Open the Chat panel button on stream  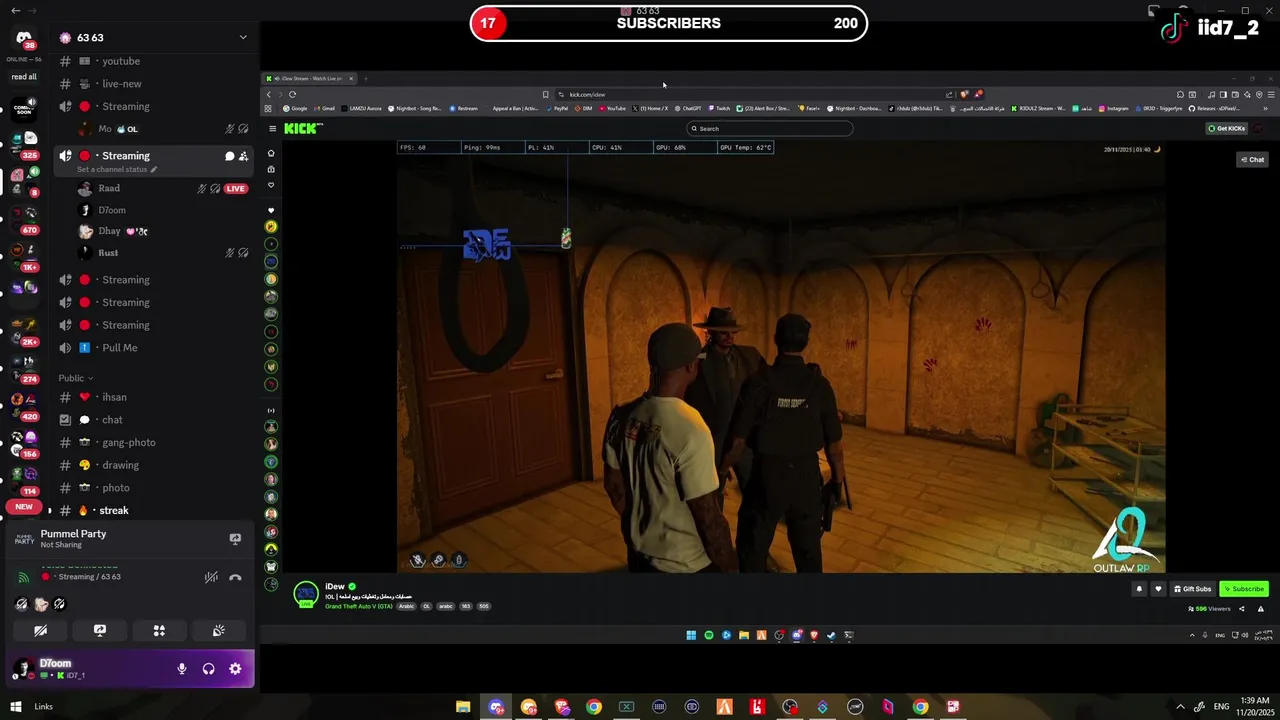(x=1252, y=159)
